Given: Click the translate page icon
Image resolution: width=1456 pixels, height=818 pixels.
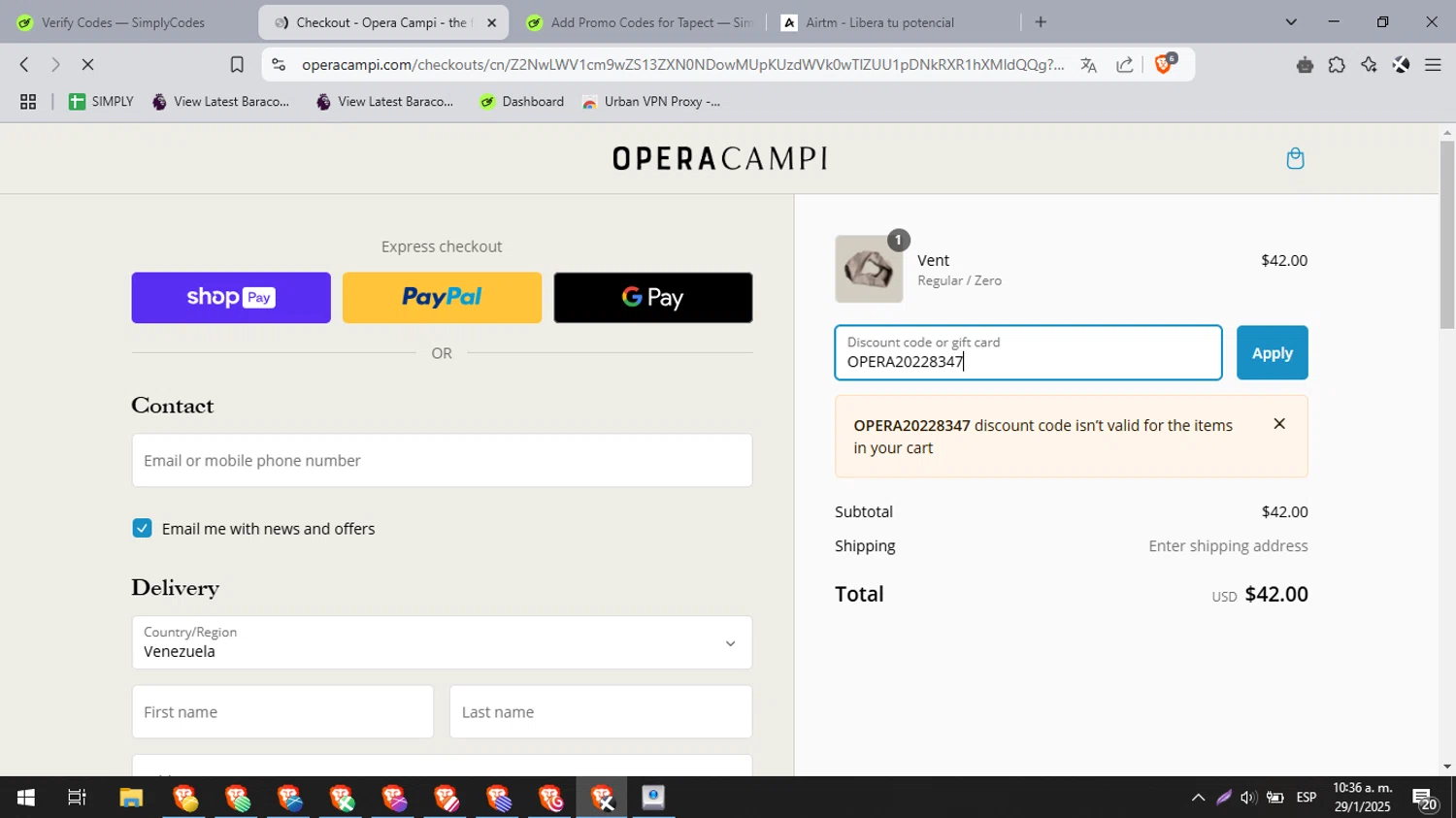Looking at the screenshot, I should tap(1088, 65).
